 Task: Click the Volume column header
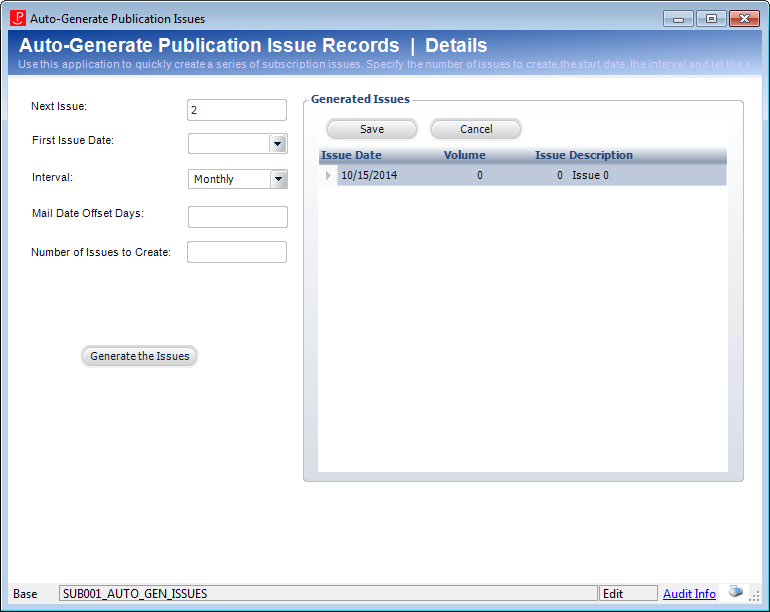pos(465,155)
